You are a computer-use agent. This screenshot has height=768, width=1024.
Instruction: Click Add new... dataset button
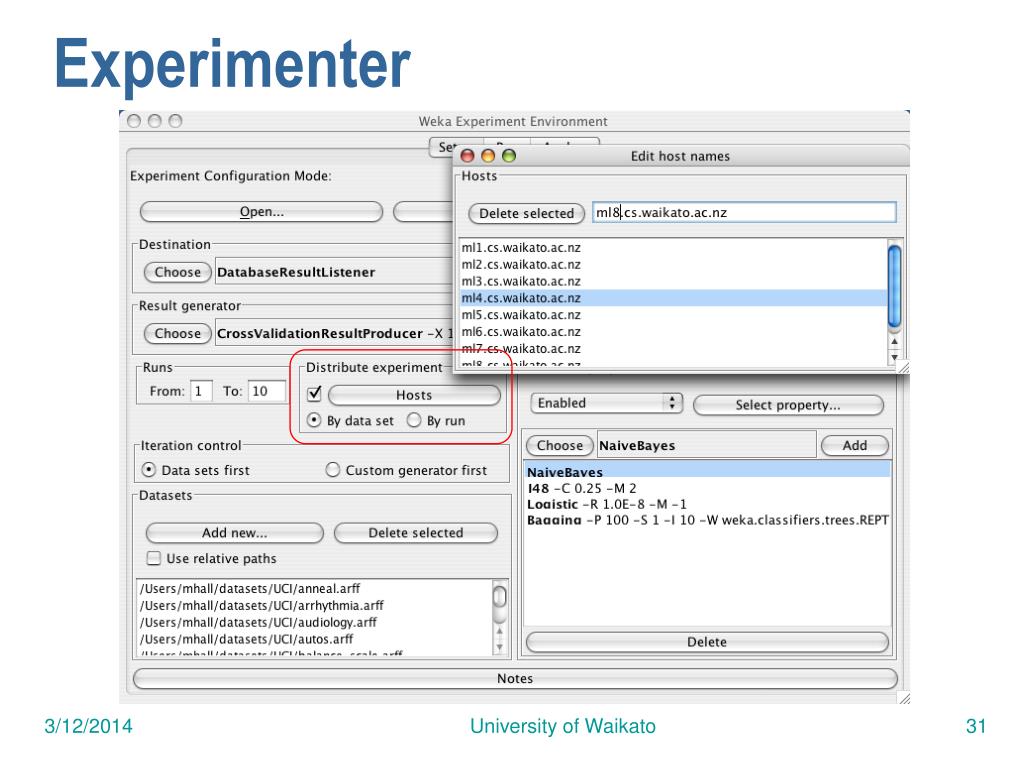234,533
